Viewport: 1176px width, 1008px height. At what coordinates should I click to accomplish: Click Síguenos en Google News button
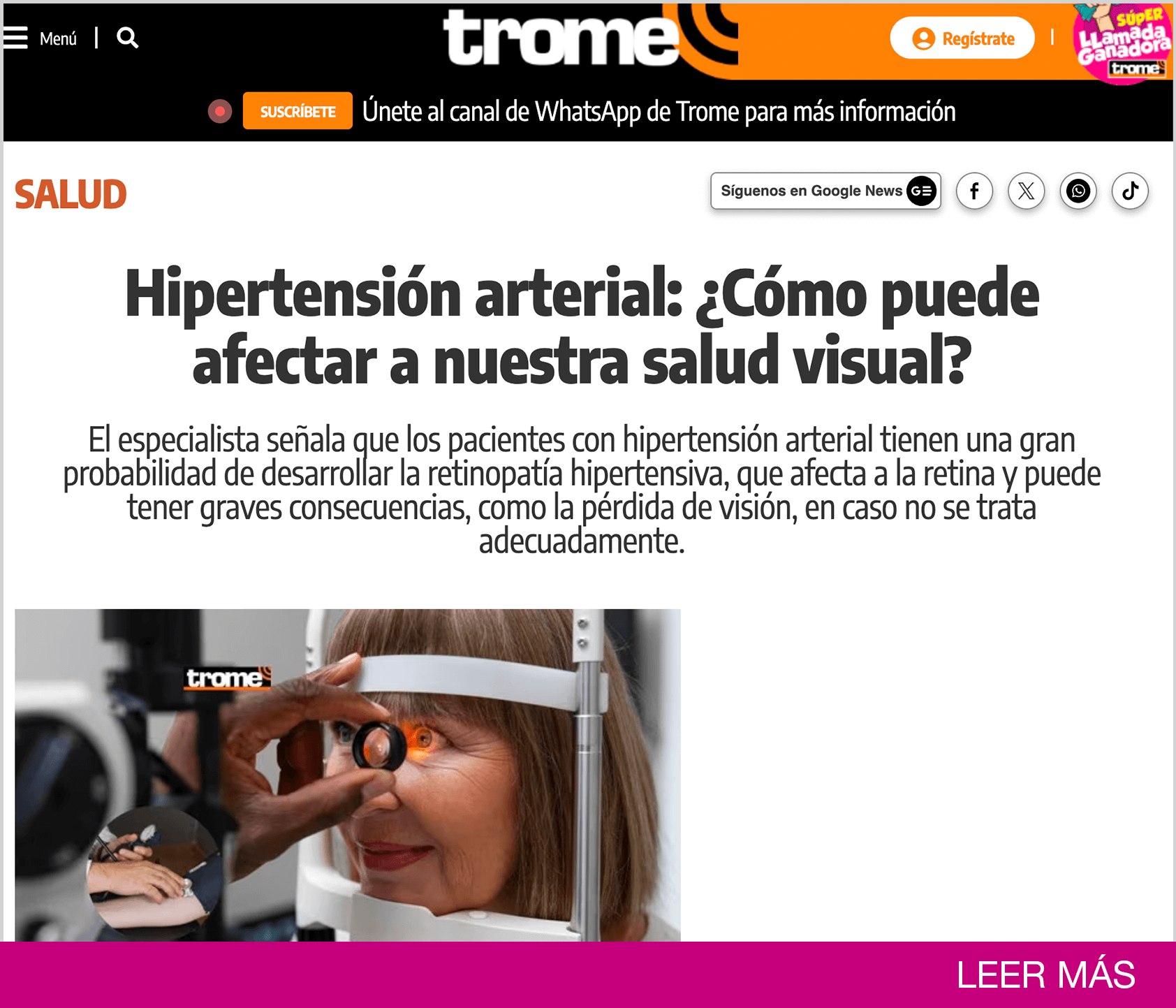(x=825, y=191)
